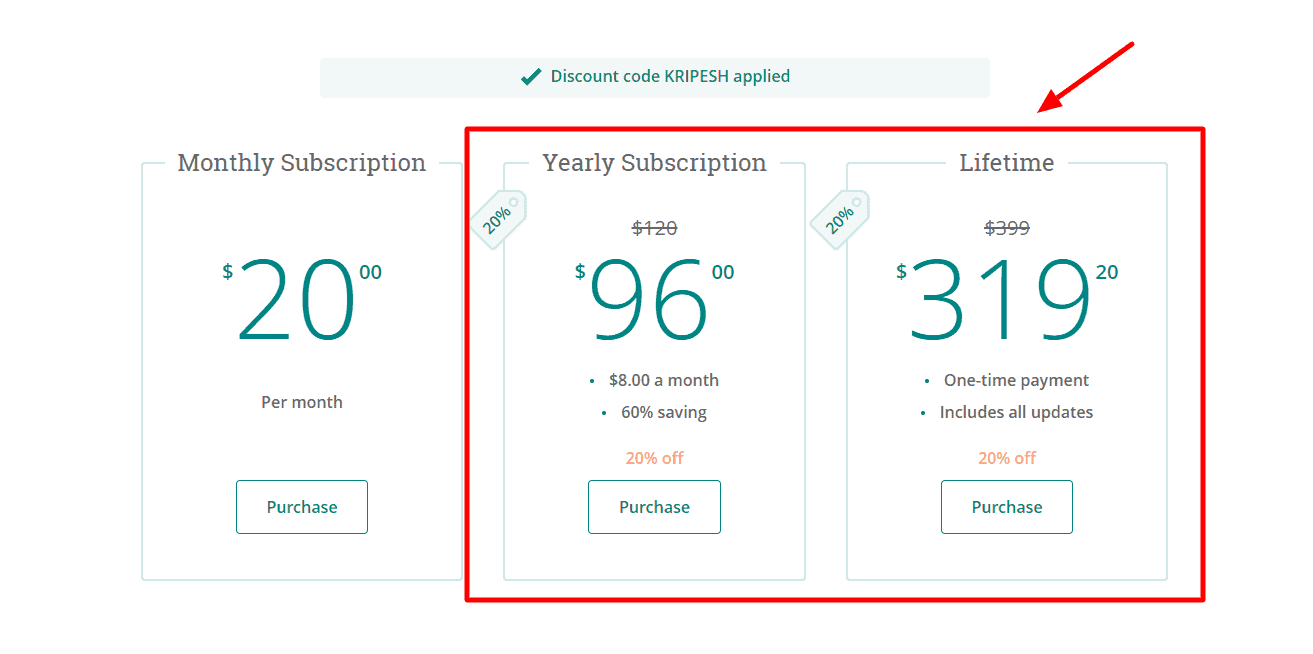Screen dimensions: 1313x654
Task: Click the "Includes all updates" bullet
Action: click(1016, 412)
